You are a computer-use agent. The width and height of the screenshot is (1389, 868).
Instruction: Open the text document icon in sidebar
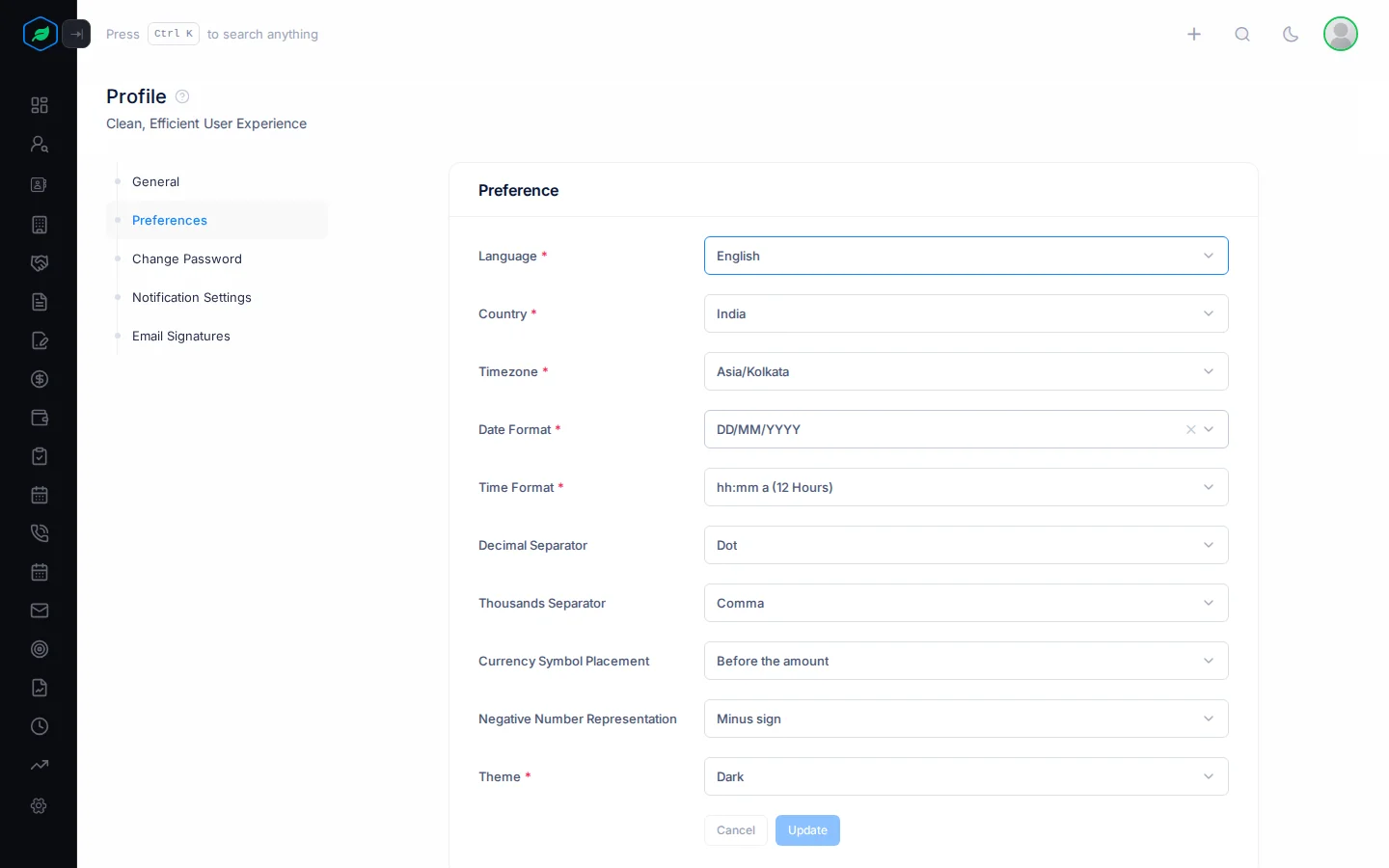pos(40,302)
